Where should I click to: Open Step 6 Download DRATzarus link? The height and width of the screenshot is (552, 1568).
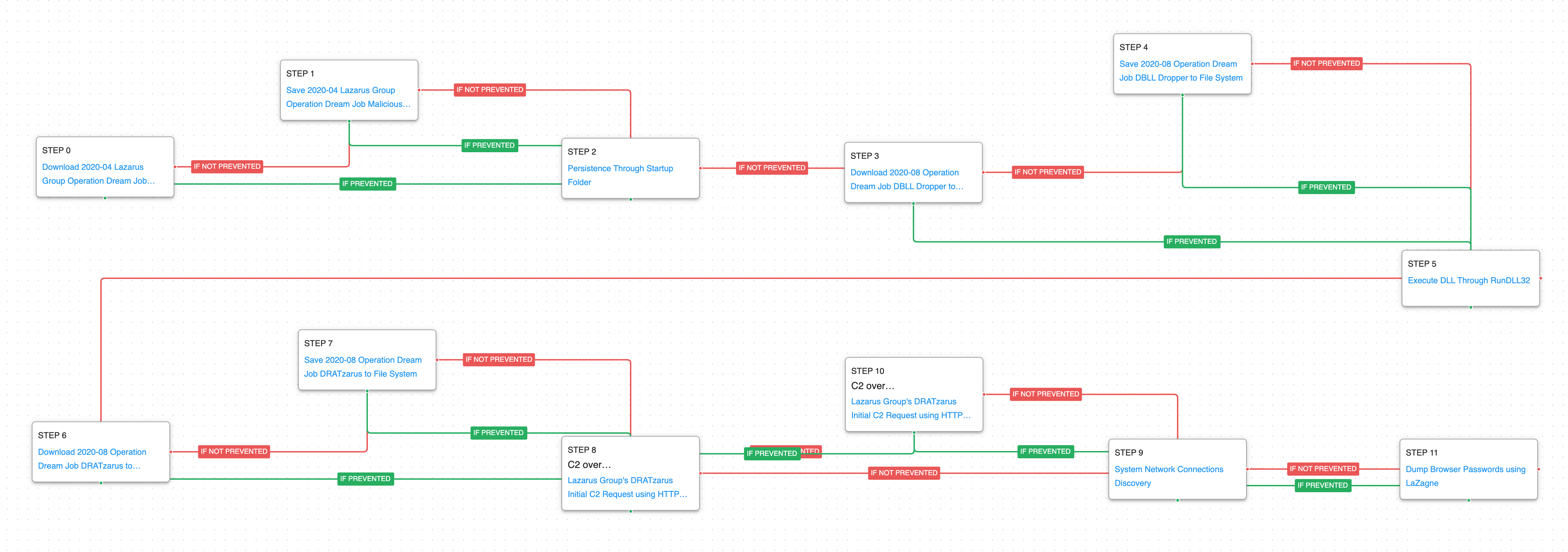tap(92, 452)
